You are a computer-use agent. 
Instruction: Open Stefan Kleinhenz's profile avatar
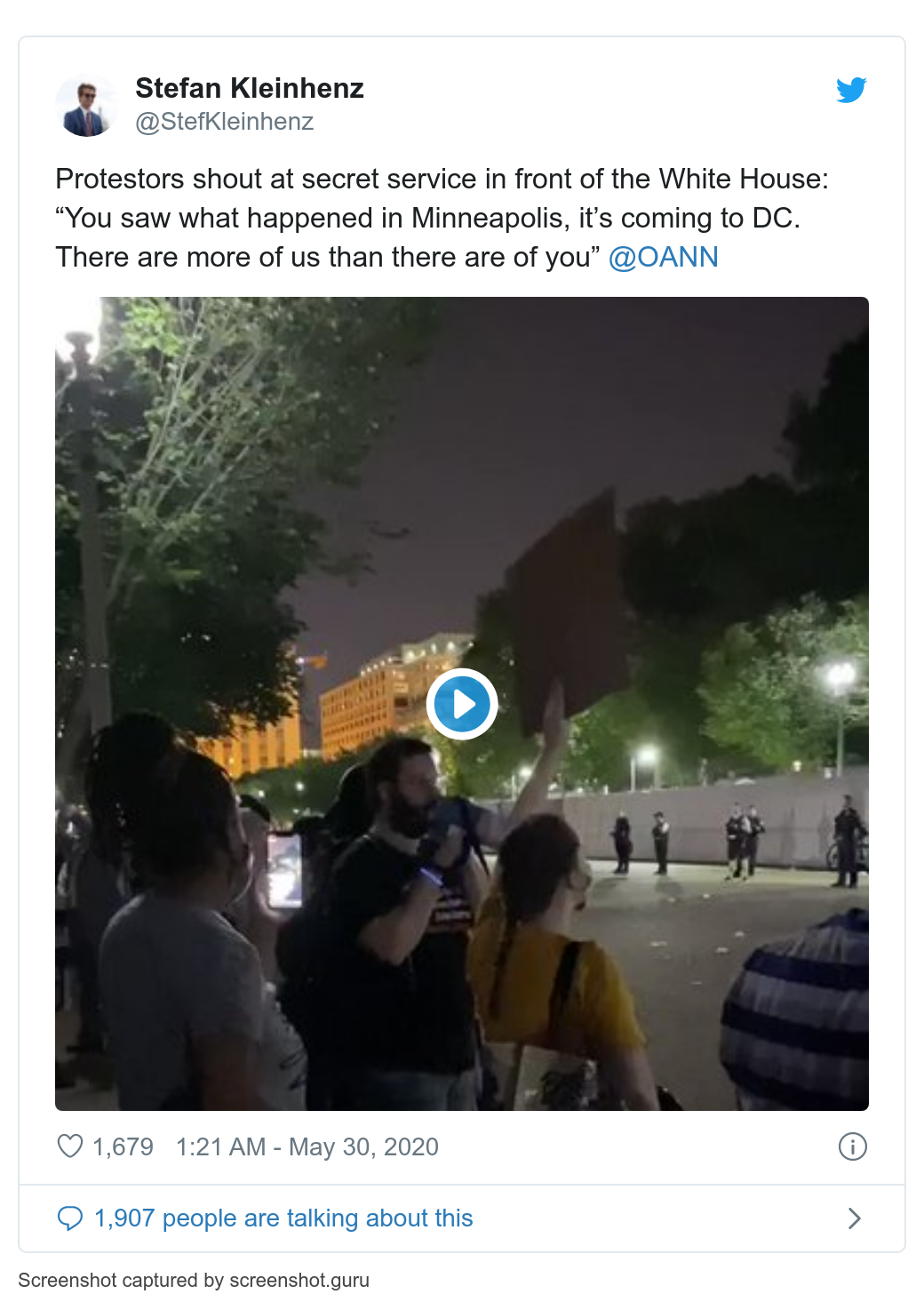click(x=87, y=105)
